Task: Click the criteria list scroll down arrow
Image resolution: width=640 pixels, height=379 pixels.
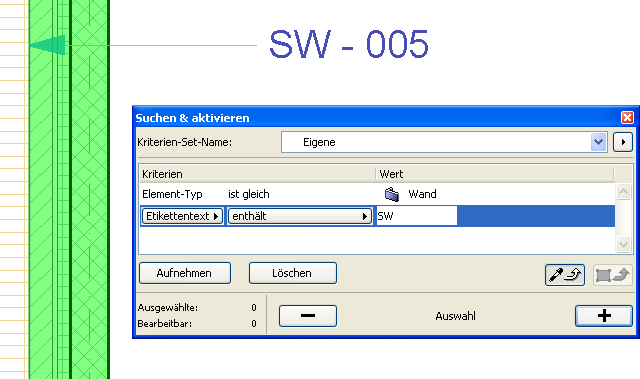Action: (623, 244)
